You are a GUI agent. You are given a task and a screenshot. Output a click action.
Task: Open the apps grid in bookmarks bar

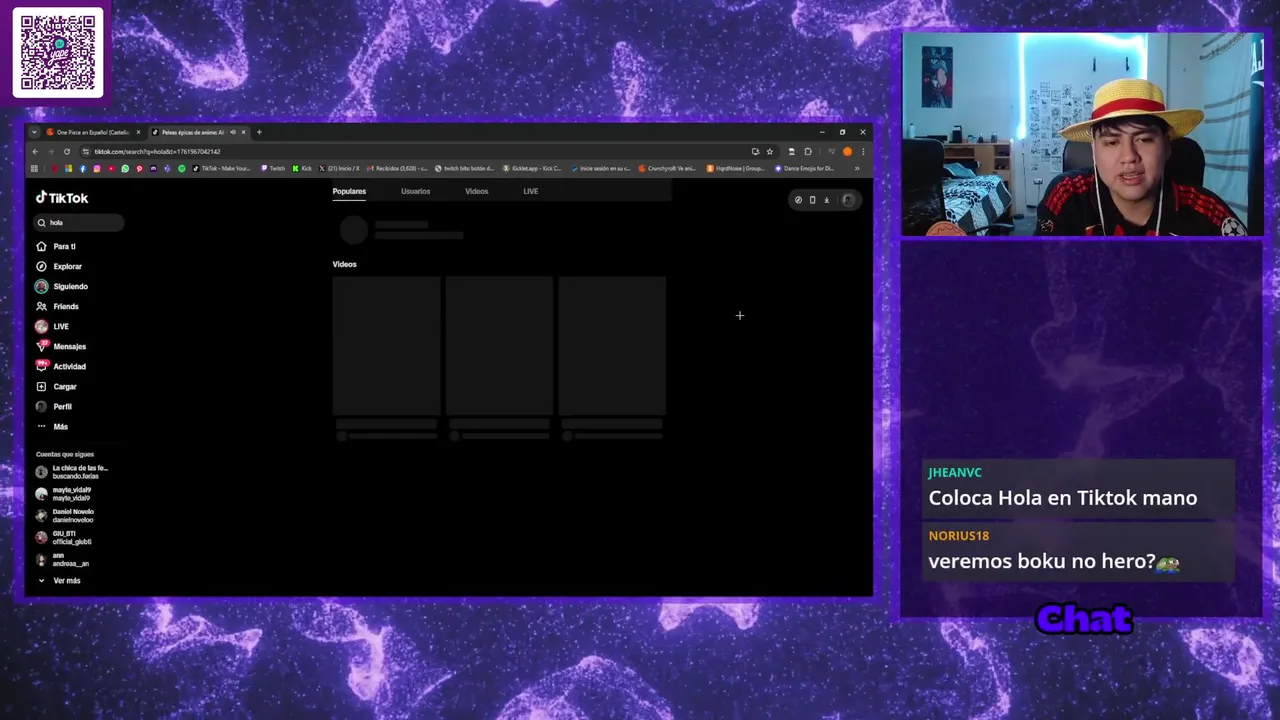34,168
